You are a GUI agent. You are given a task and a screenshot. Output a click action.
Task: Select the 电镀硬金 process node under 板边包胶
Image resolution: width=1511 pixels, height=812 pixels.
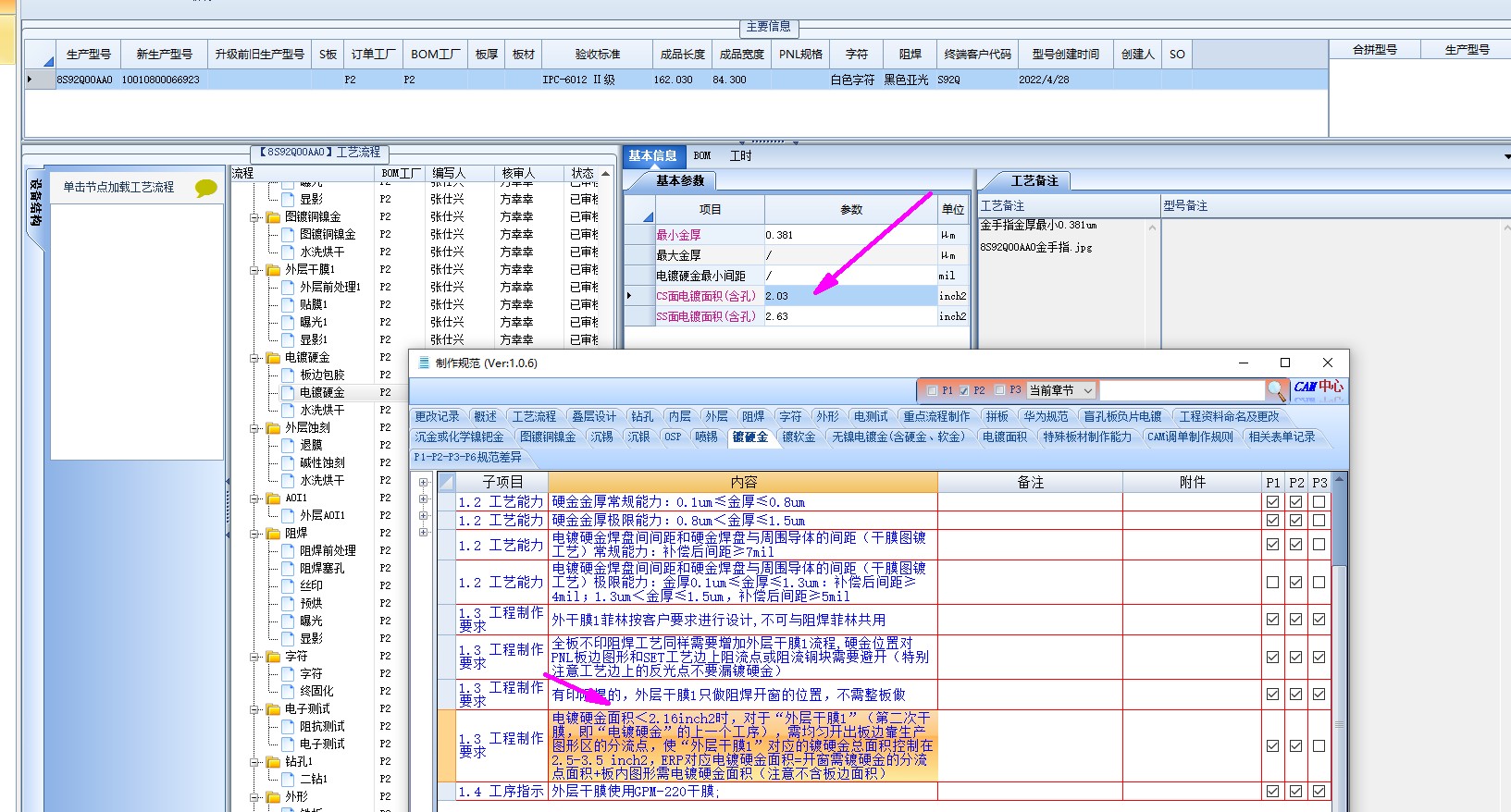click(x=322, y=393)
